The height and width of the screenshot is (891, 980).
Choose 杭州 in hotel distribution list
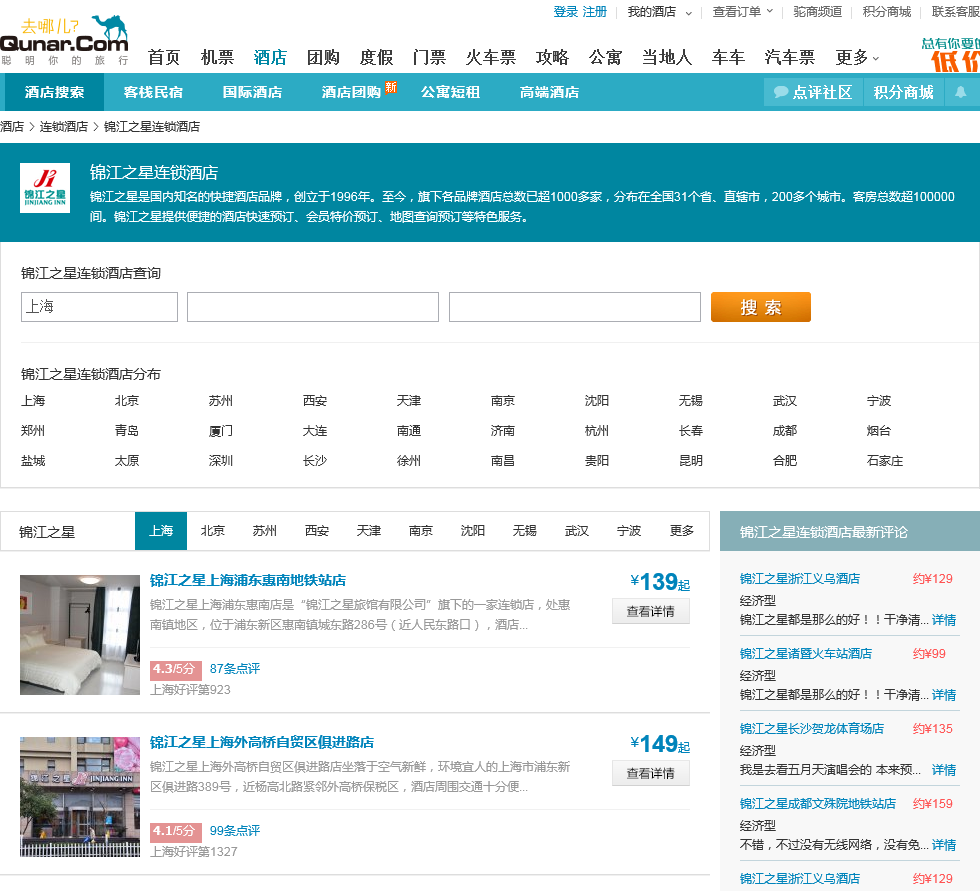[x=597, y=431]
